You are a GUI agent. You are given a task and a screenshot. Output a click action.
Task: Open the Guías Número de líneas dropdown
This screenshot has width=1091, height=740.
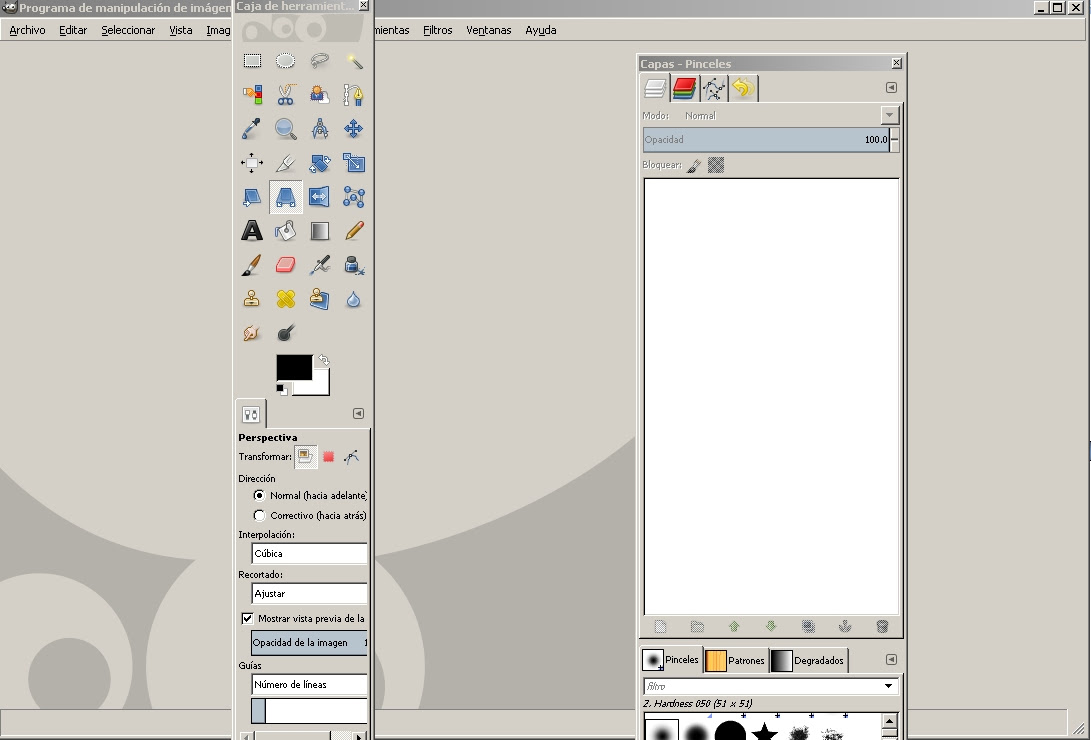point(310,684)
